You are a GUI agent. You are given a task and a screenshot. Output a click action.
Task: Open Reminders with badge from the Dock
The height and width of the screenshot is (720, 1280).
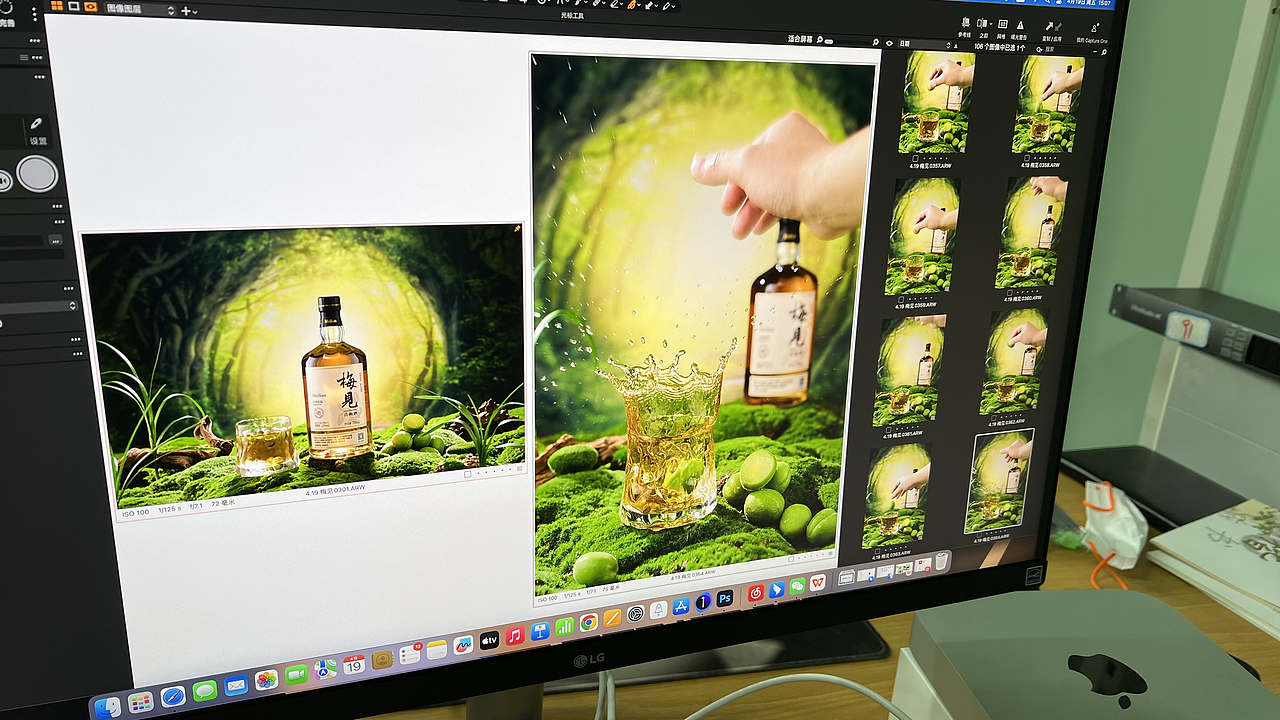coord(410,654)
